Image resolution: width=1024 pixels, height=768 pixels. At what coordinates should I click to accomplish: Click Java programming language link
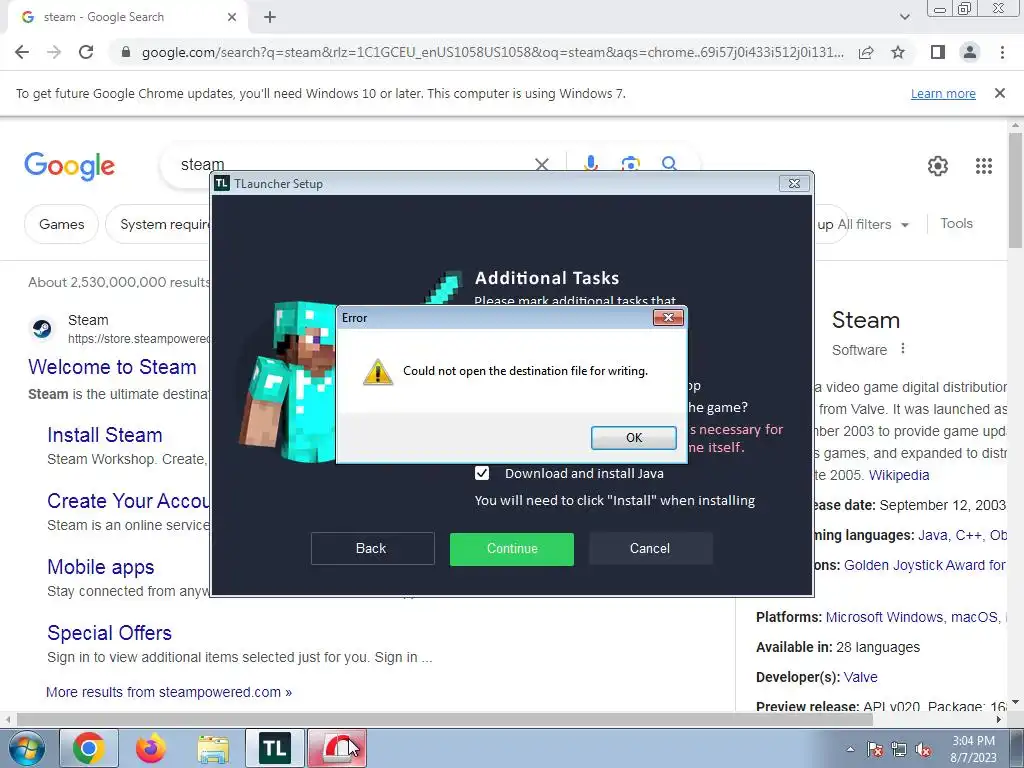pyautogui.click(x=933, y=536)
